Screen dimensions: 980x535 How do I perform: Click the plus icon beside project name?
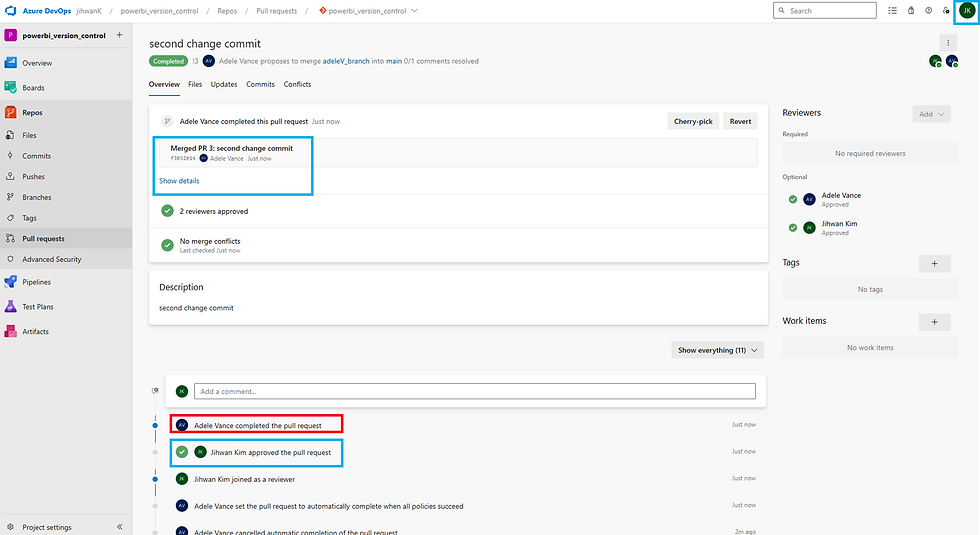tap(119, 35)
